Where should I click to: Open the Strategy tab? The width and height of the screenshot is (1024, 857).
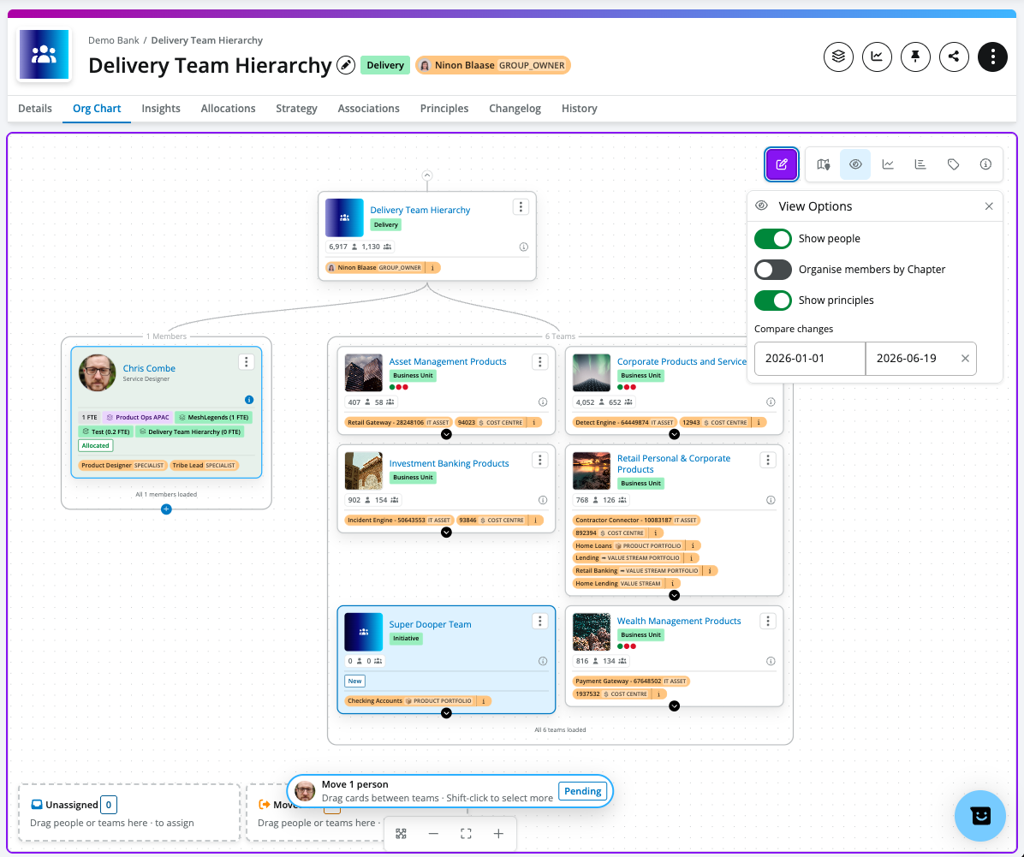[296, 108]
